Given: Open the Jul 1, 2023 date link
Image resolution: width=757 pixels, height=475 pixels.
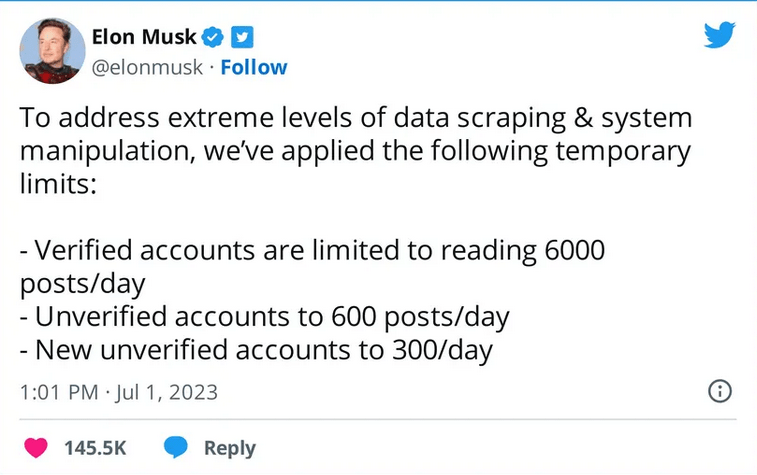Looking at the screenshot, I should point(167,393).
